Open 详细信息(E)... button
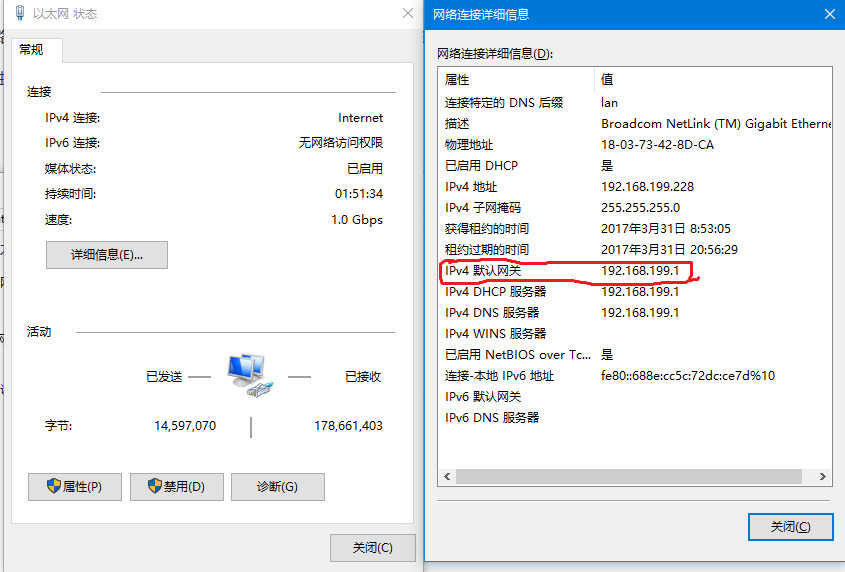The width and height of the screenshot is (845, 572). point(107,254)
